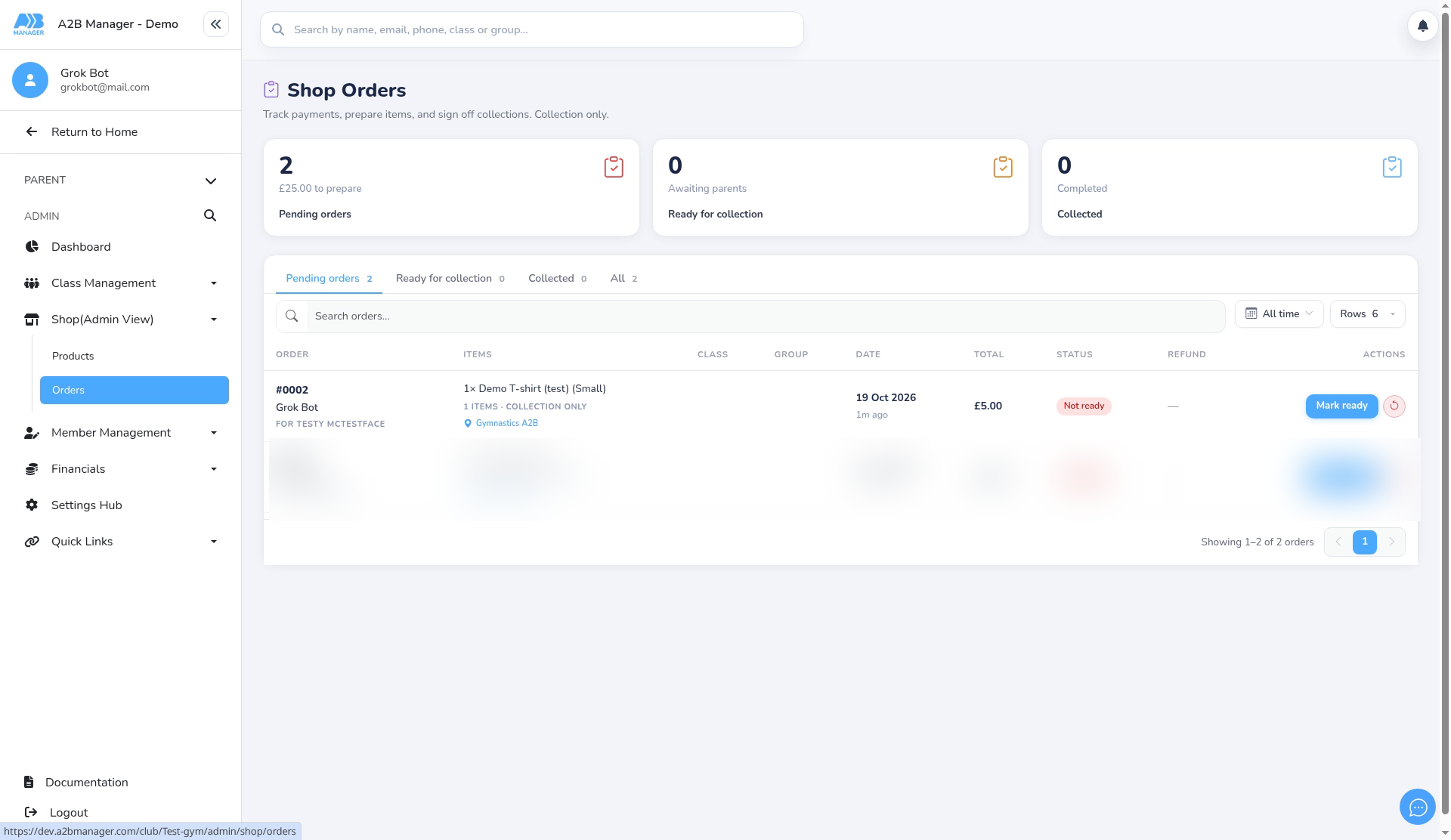Open the notifications bell
Screen dimensions: 1451x840
click(x=1422, y=26)
